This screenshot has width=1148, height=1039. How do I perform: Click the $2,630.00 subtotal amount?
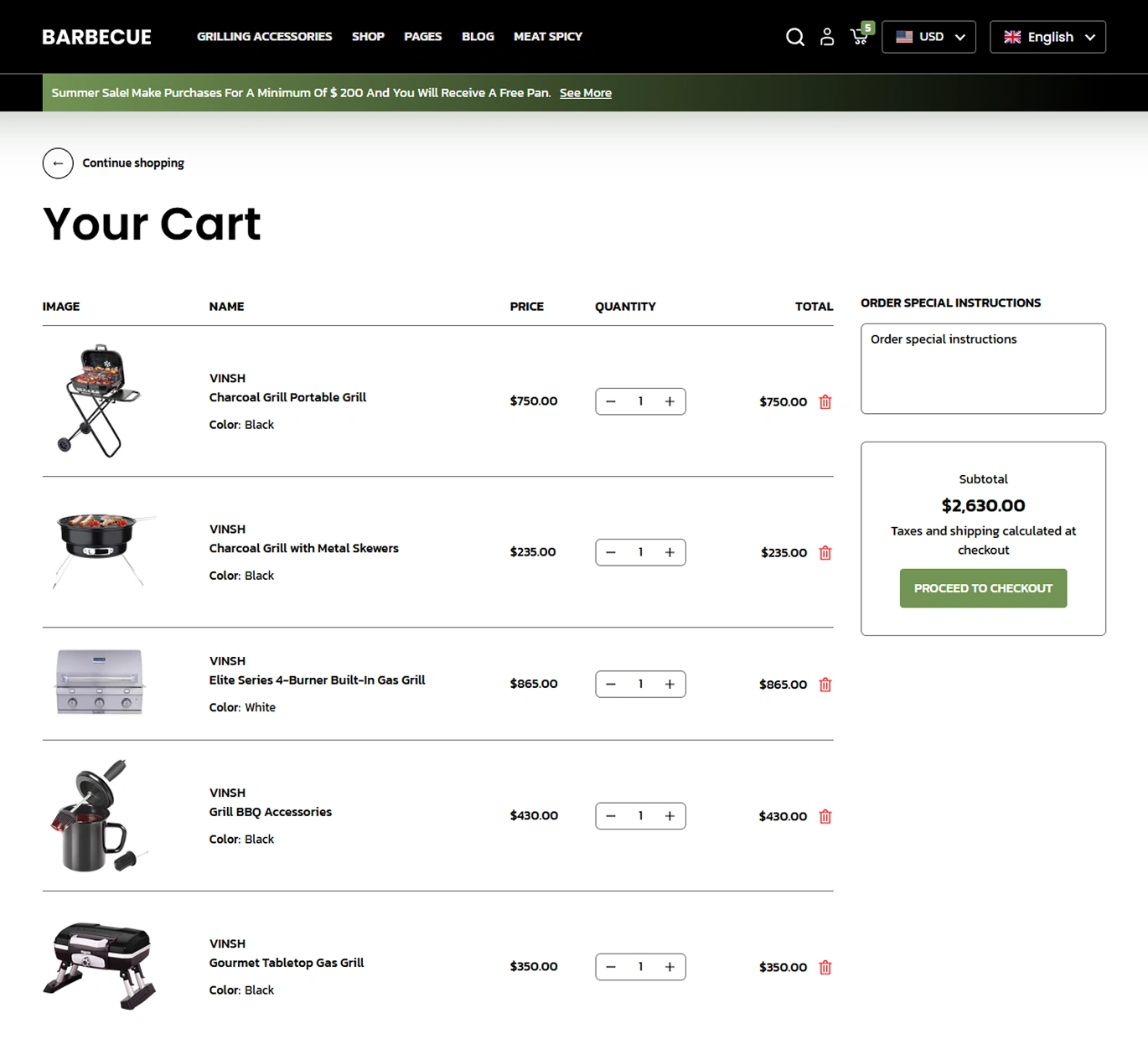tap(983, 505)
